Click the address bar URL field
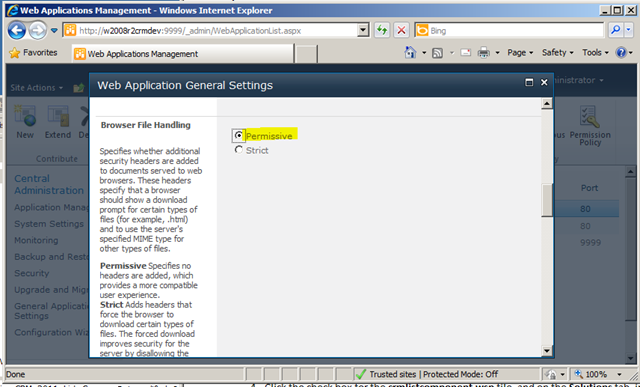 210,31
